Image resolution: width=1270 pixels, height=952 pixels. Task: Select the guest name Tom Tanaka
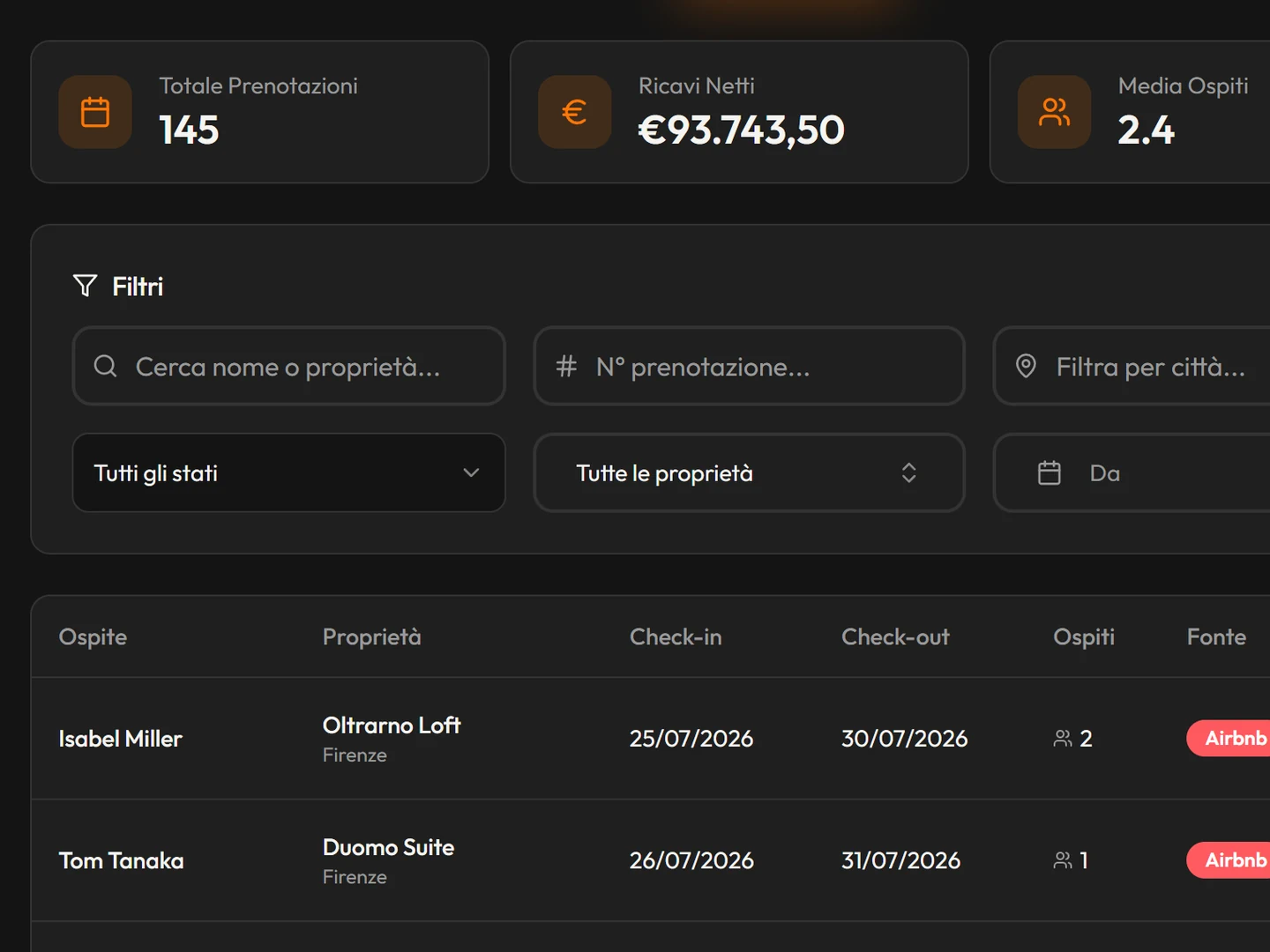coord(121,860)
